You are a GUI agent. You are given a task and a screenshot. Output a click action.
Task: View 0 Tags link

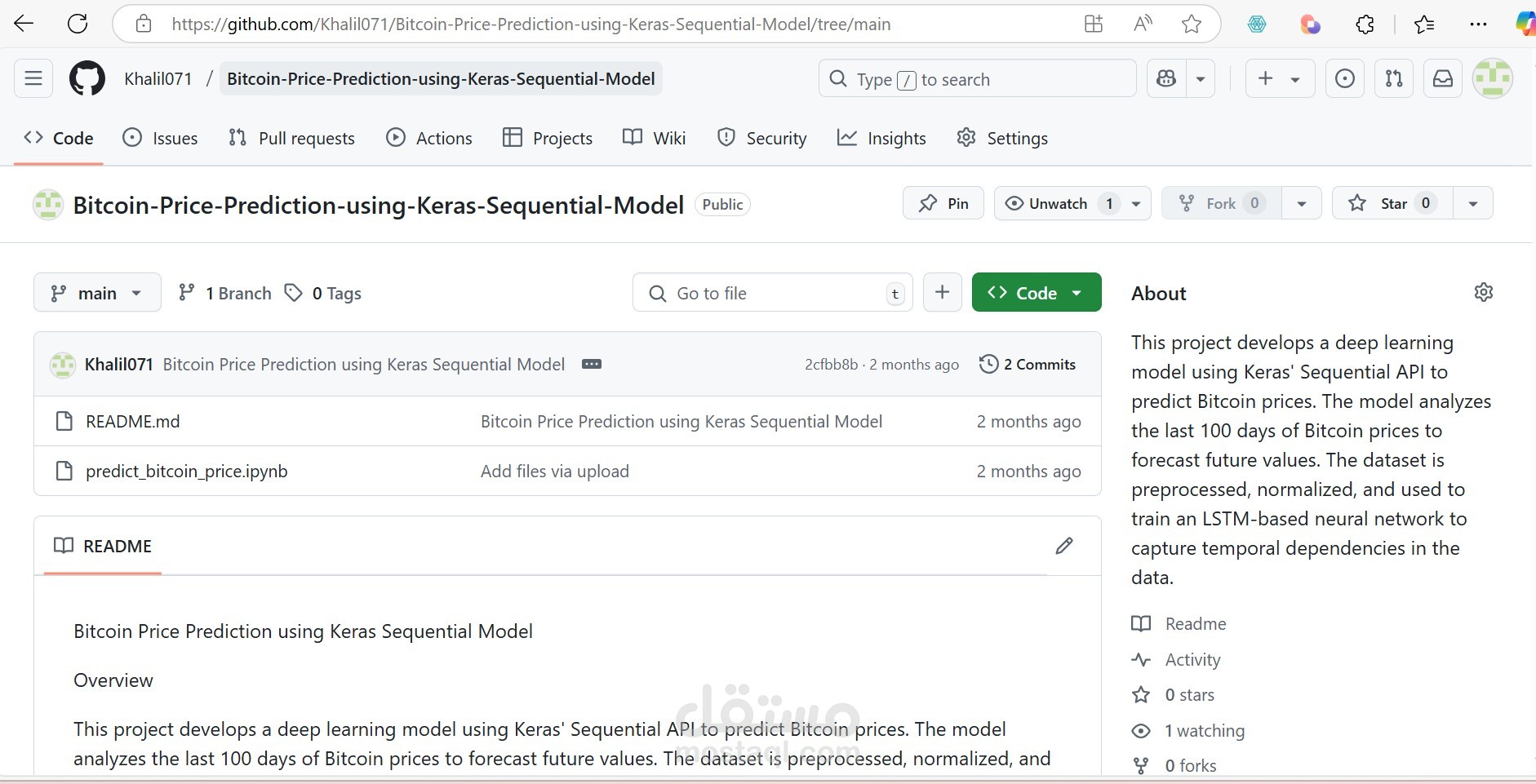323,293
